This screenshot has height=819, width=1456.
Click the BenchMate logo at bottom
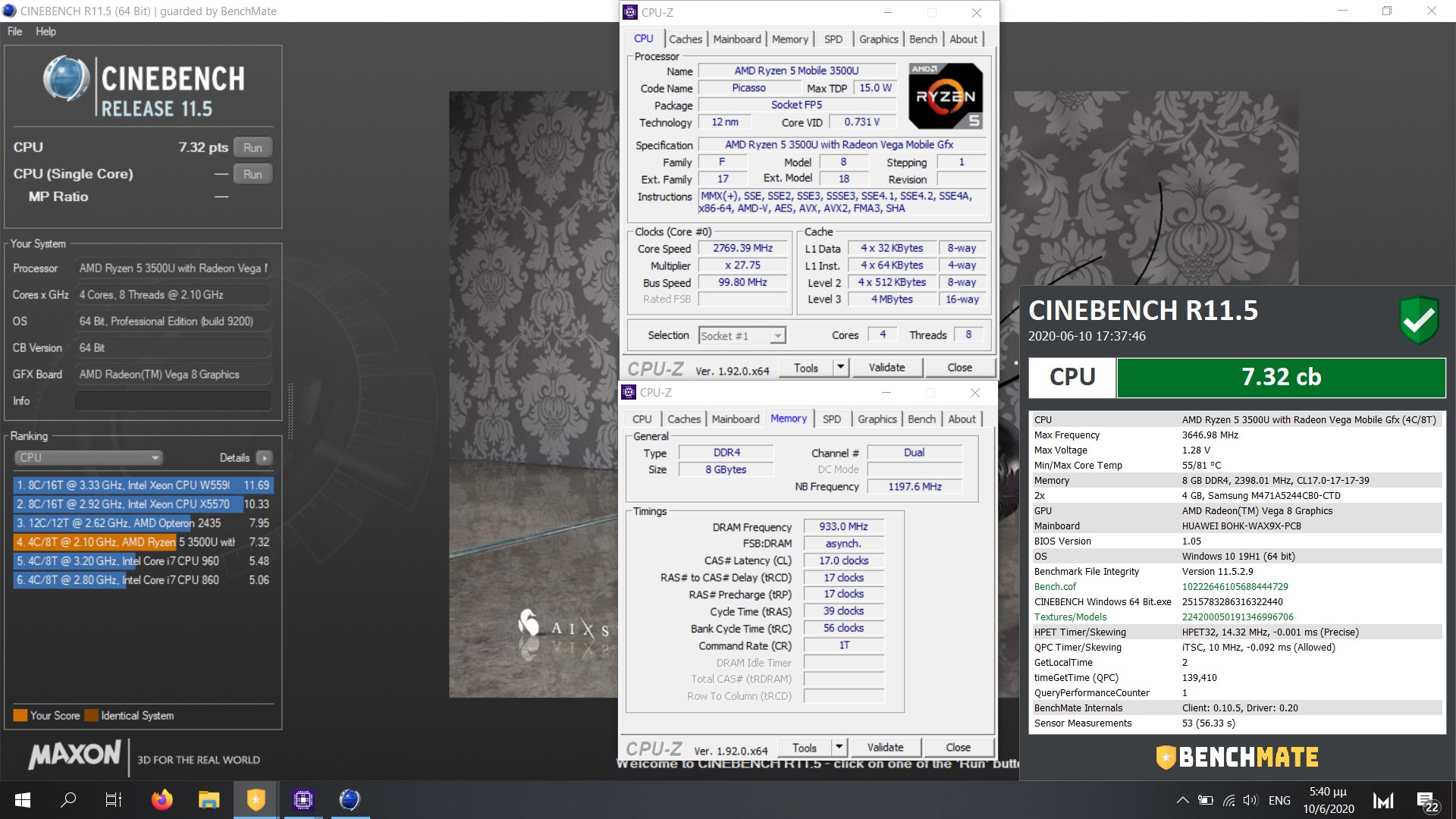[x=1237, y=757]
